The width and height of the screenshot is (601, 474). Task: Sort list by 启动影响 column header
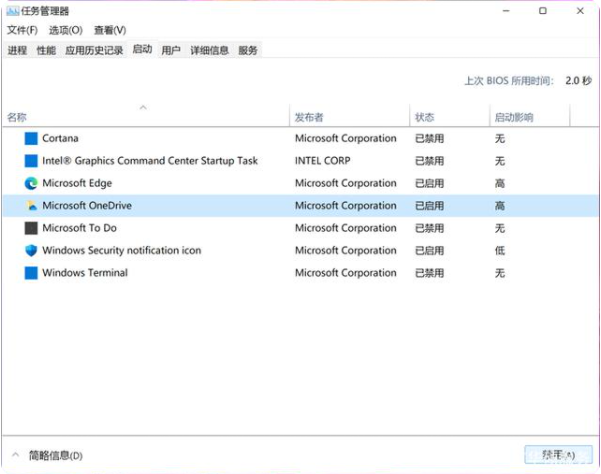point(514,117)
